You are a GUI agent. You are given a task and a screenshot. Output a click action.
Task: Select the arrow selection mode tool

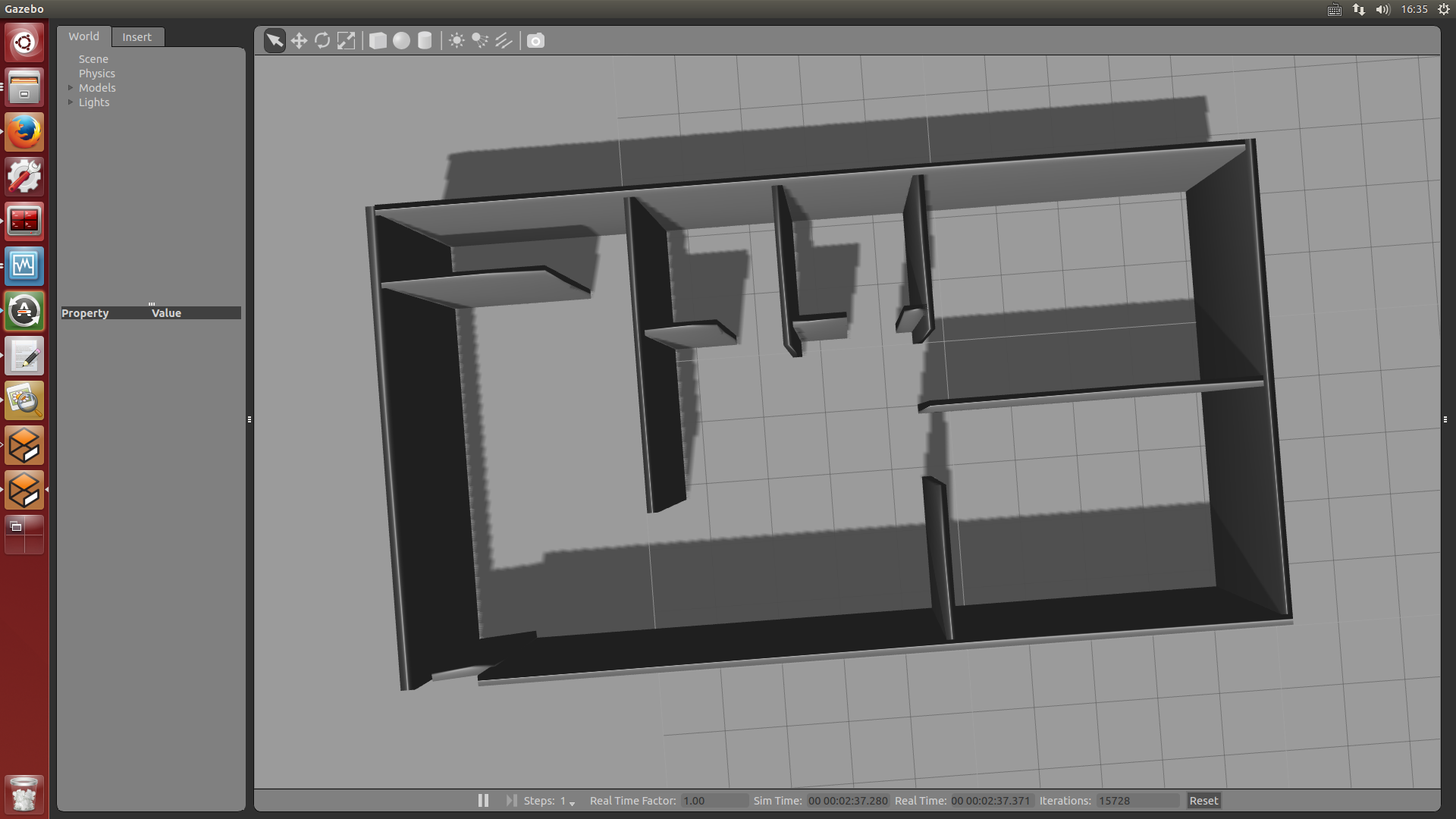tap(275, 40)
